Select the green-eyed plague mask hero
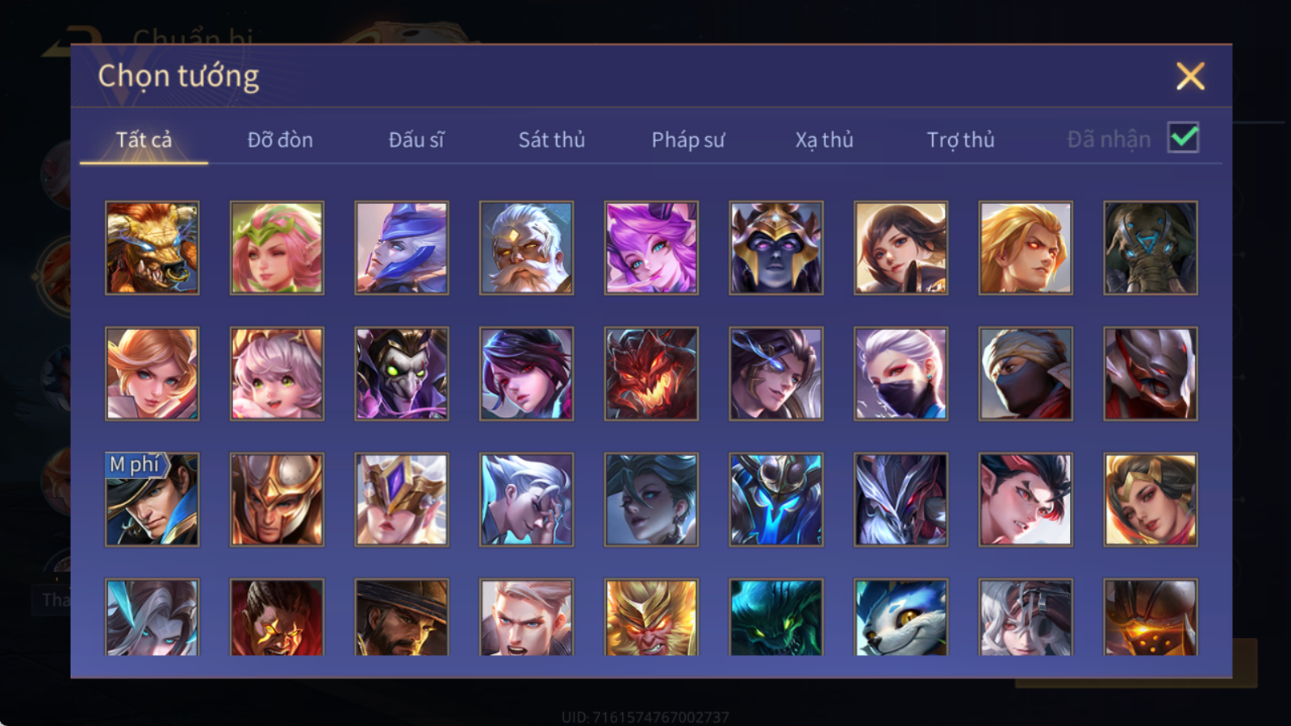 (402, 374)
